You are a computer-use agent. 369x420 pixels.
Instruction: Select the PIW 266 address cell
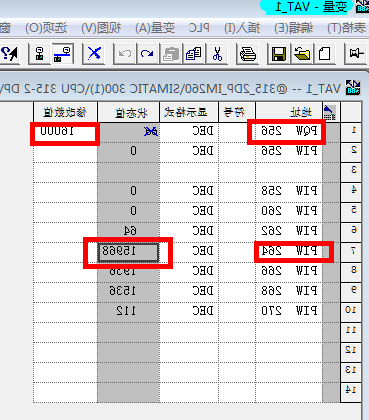click(x=289, y=272)
